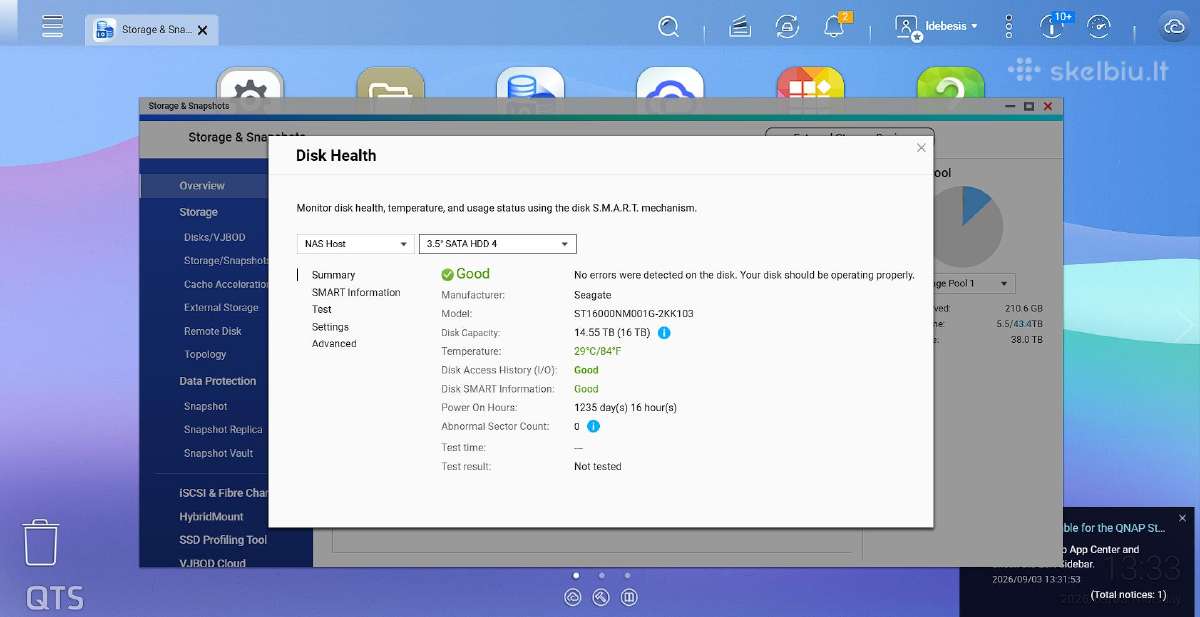The width and height of the screenshot is (1200, 617).
Task: Select SSD Profiling Tool in the sidebar
Action: click(x=223, y=539)
